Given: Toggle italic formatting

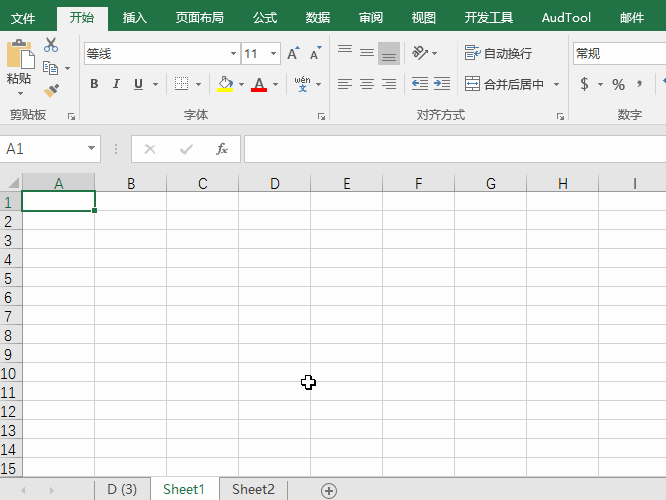Looking at the screenshot, I should click(116, 84).
